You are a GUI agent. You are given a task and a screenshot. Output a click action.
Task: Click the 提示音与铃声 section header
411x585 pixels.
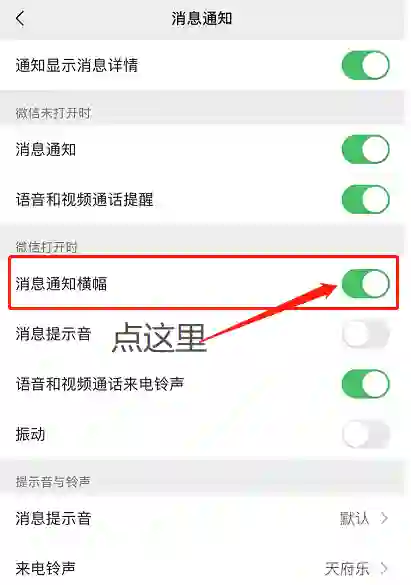(53, 482)
